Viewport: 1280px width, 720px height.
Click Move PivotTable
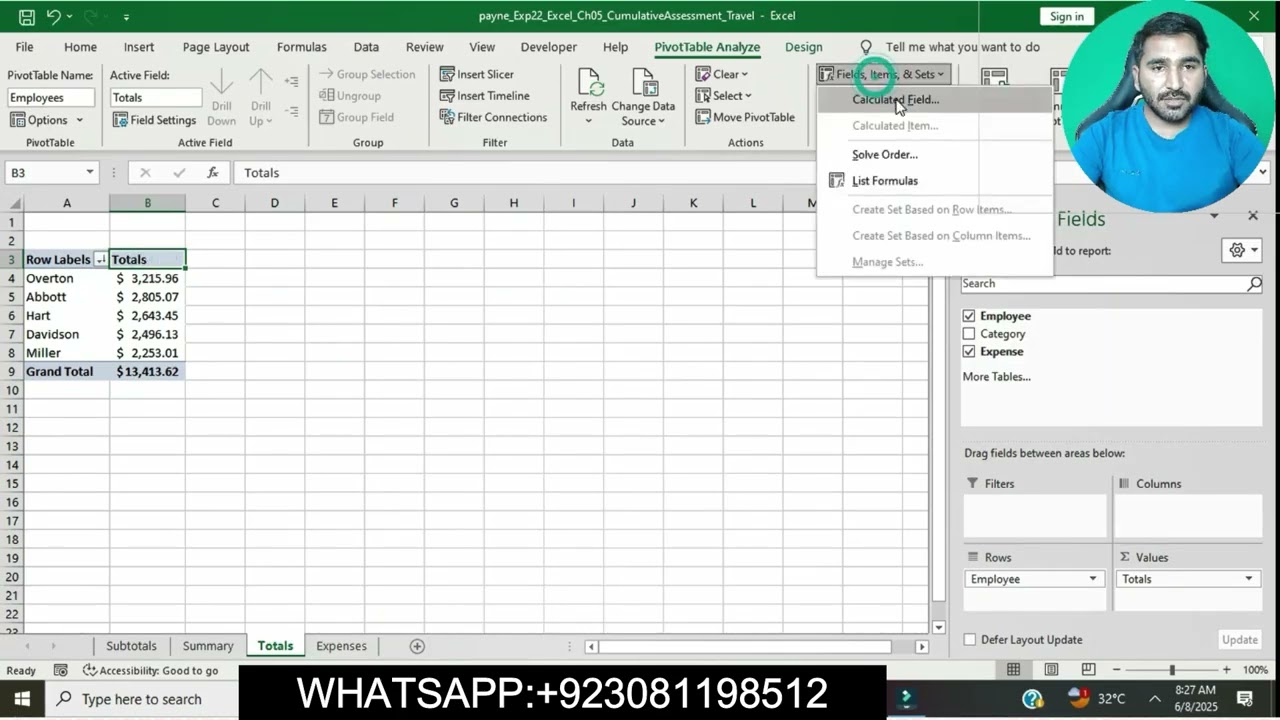point(745,117)
